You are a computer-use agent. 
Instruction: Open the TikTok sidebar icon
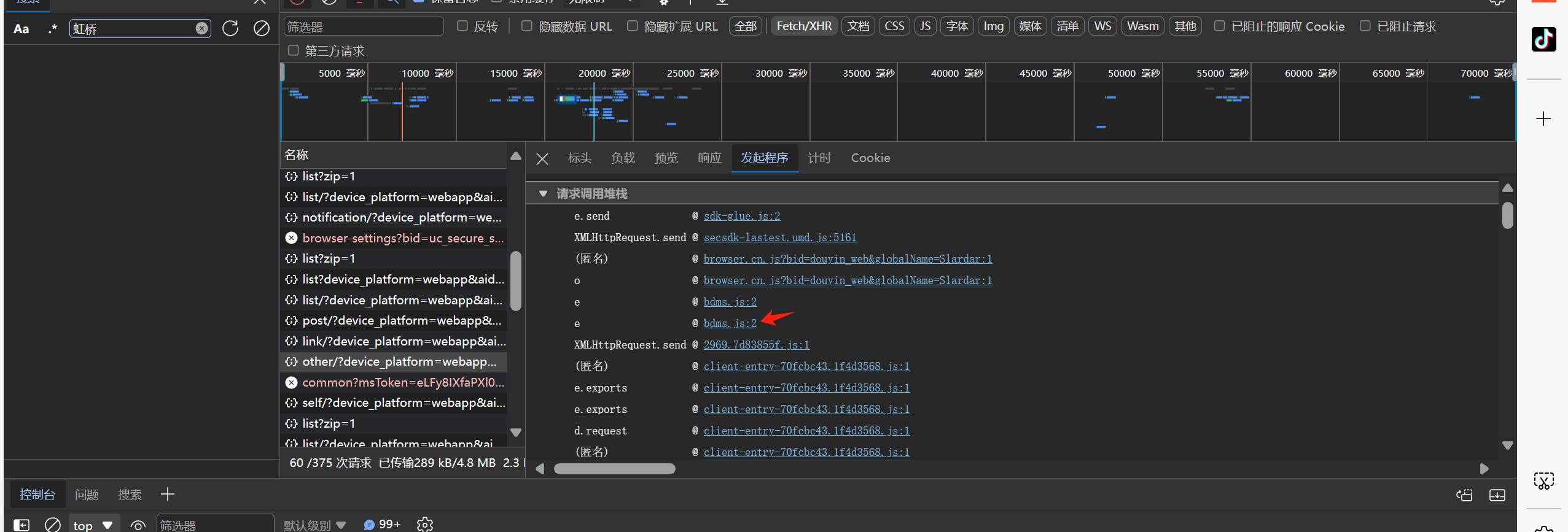click(x=1543, y=39)
